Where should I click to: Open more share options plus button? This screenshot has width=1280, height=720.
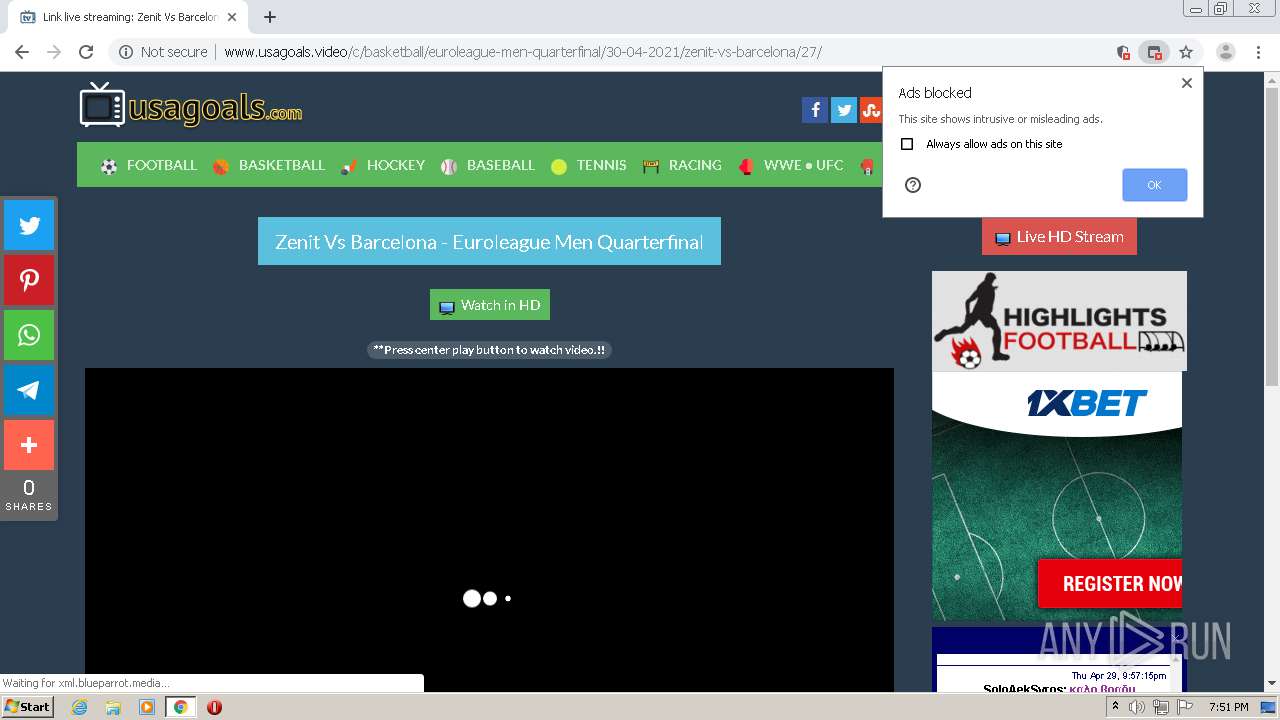(29, 445)
